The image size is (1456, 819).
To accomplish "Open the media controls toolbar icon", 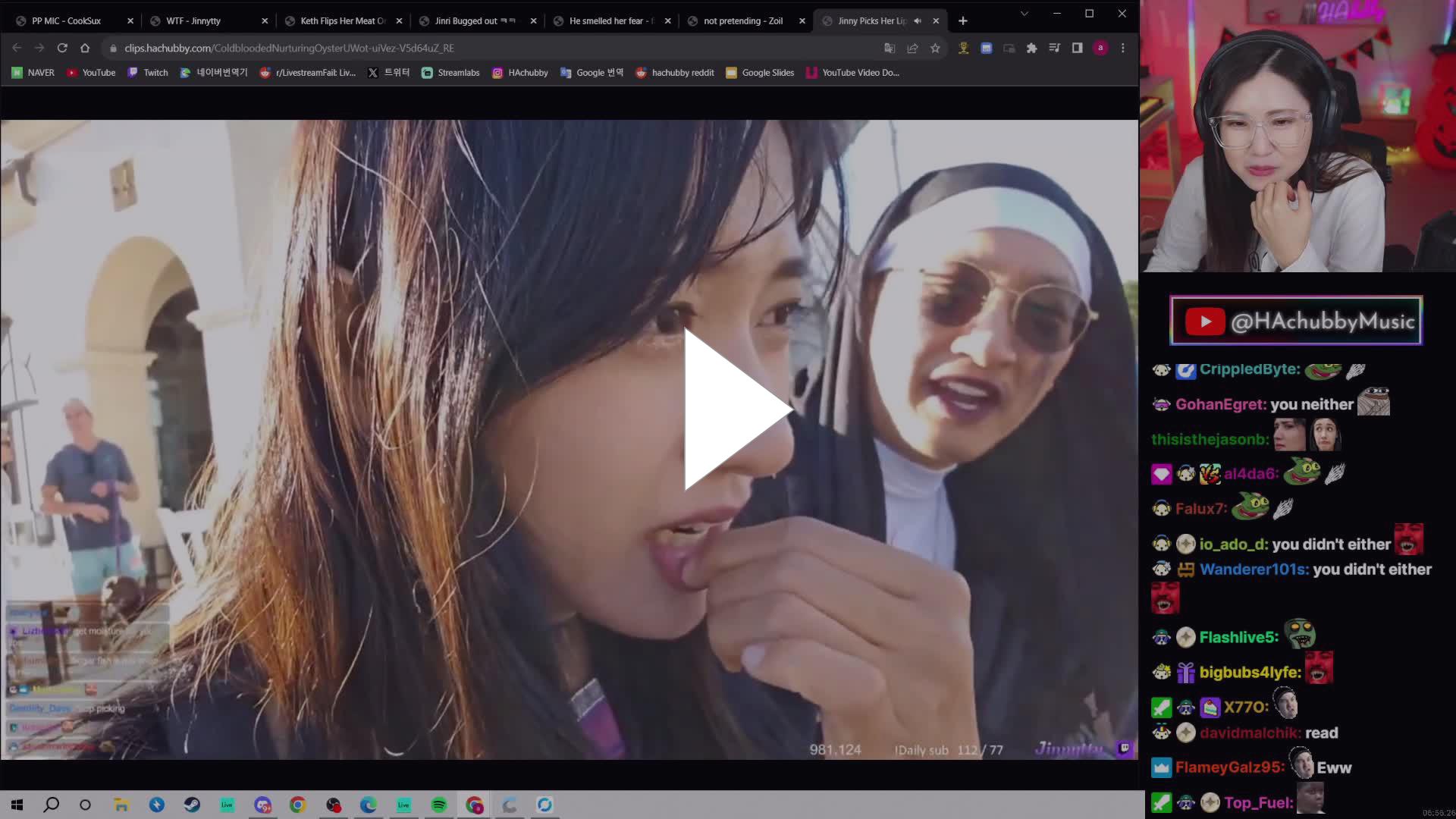I will click(x=1054, y=47).
